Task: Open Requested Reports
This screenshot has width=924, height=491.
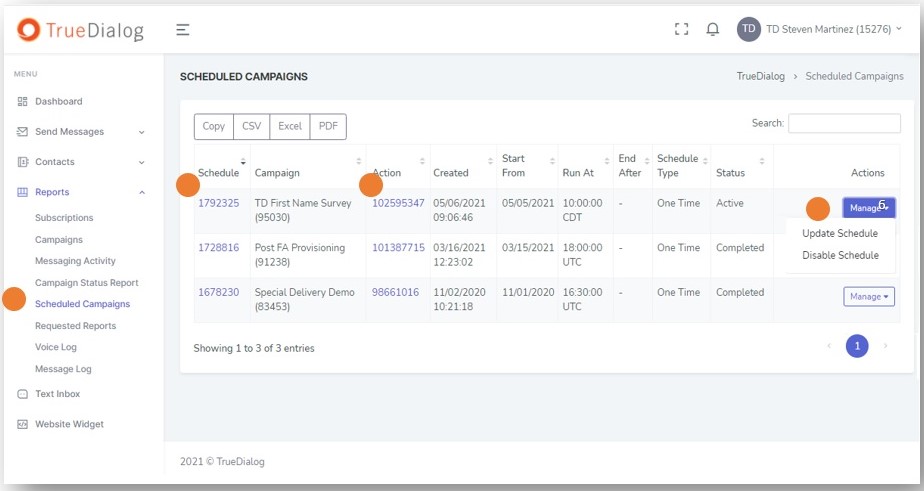Action: [x=75, y=325]
